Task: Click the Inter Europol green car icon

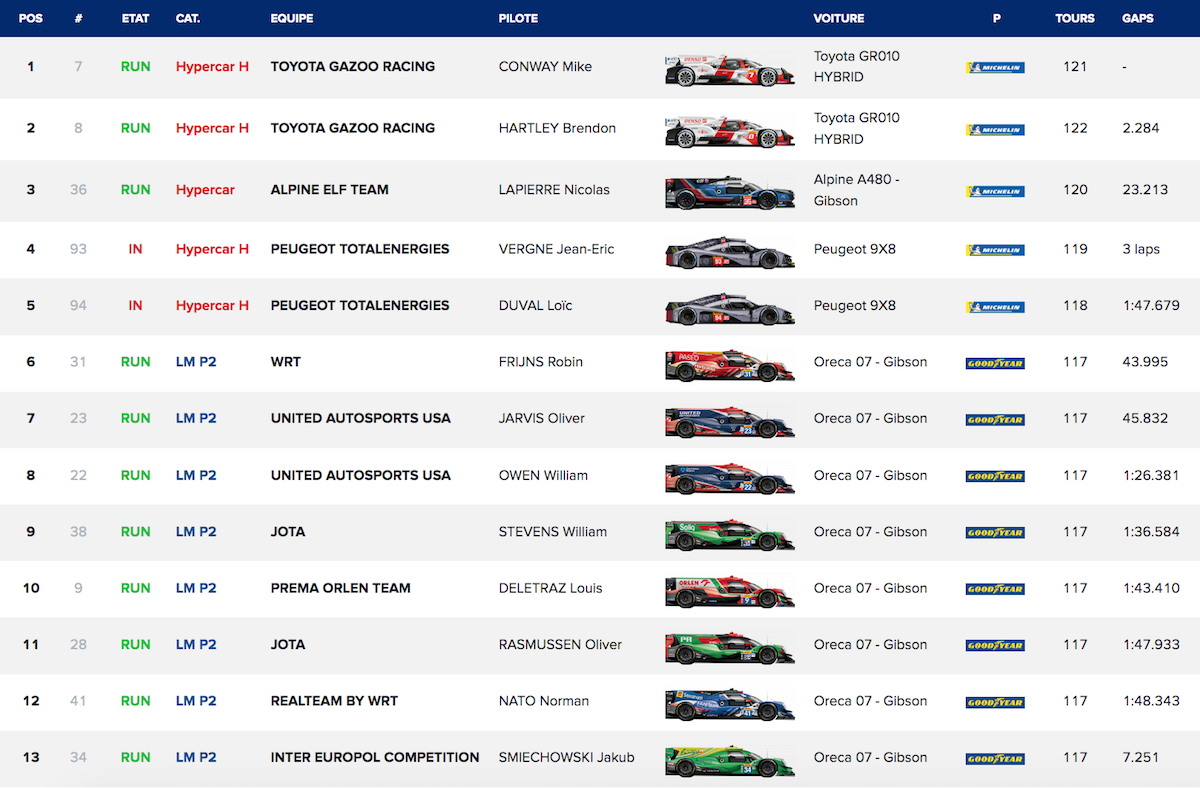Action: (729, 761)
